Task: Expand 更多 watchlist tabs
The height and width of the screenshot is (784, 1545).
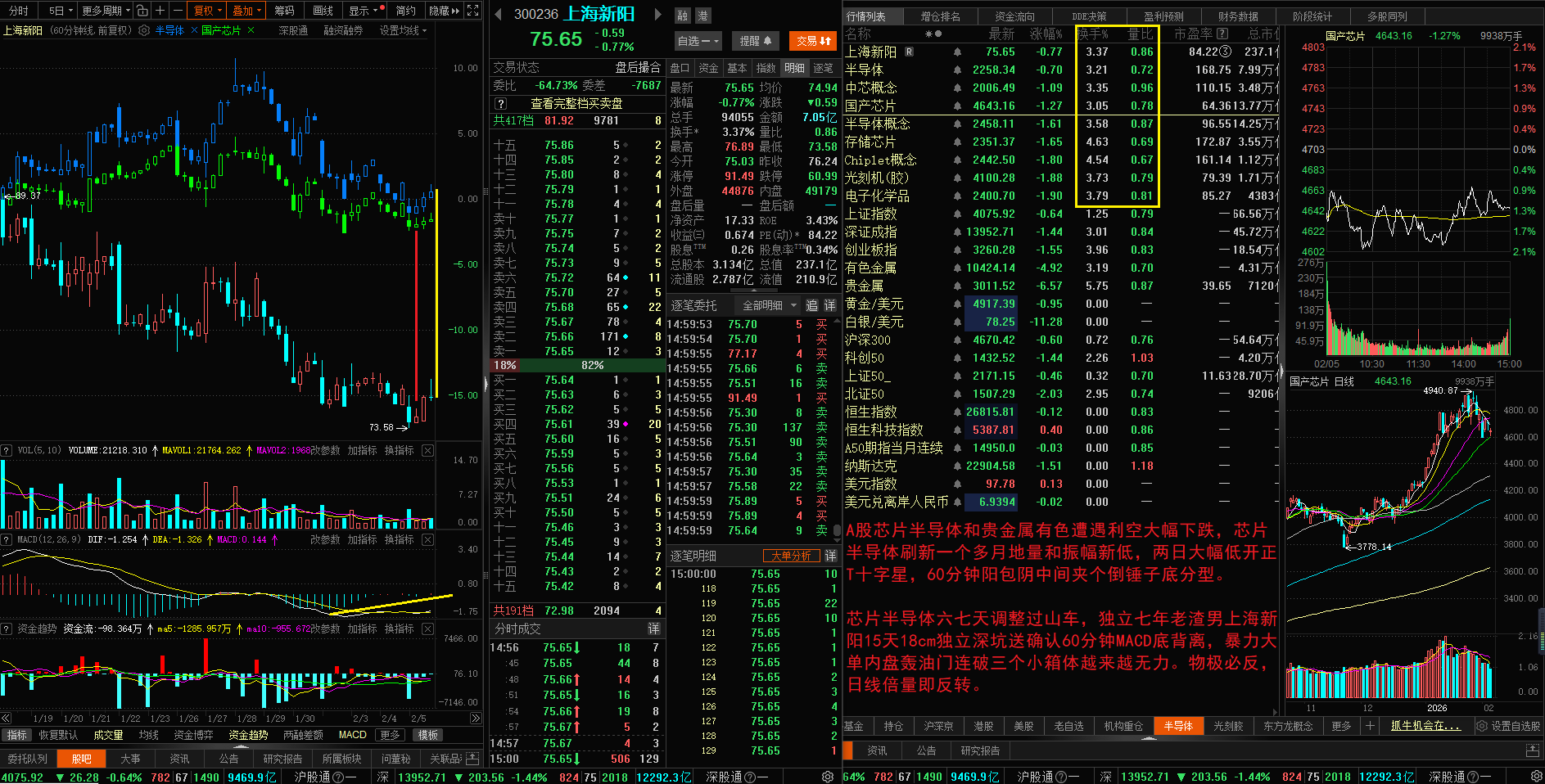Action: 1341,726
